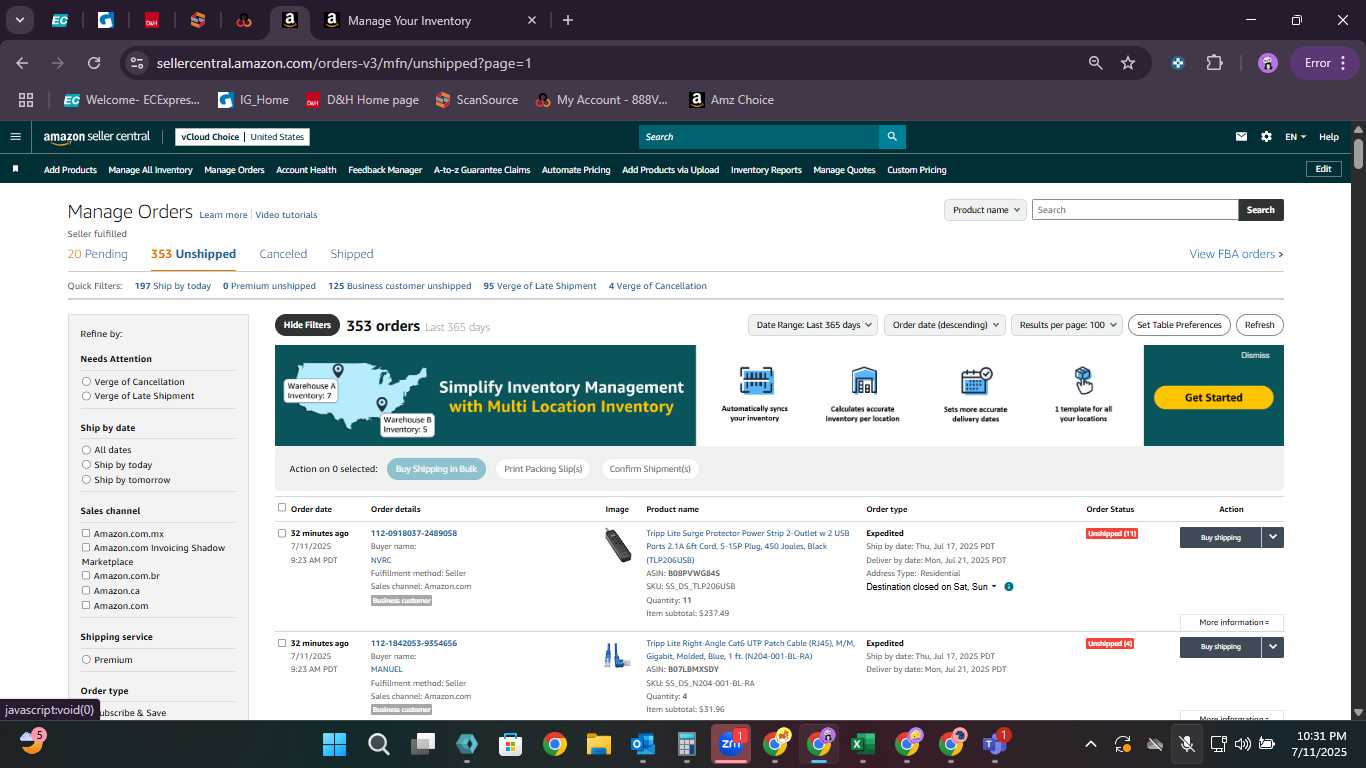Select the Ship by tomorrow radio option
This screenshot has width=1366, height=768.
pyautogui.click(x=86, y=480)
